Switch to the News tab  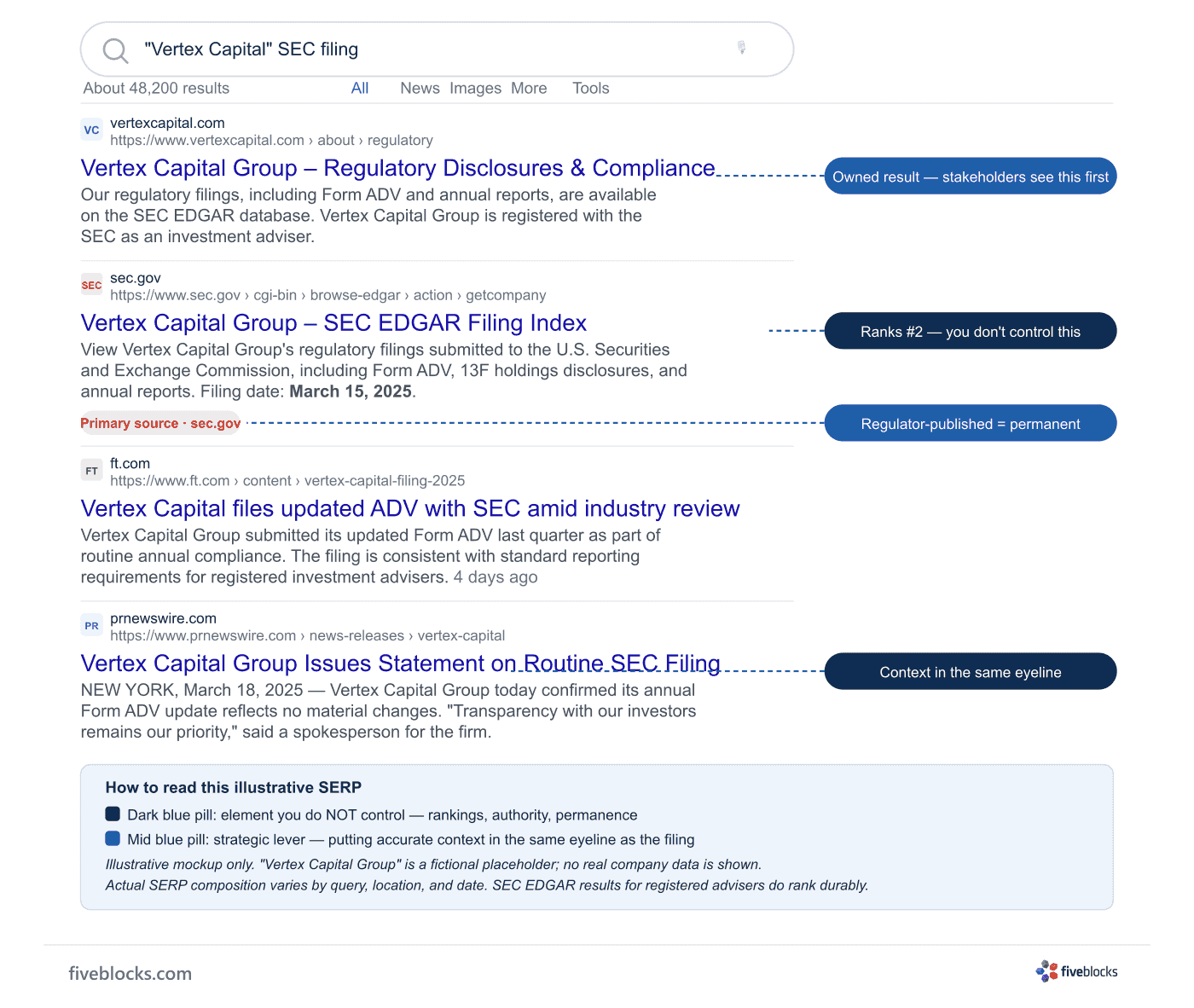[420, 88]
